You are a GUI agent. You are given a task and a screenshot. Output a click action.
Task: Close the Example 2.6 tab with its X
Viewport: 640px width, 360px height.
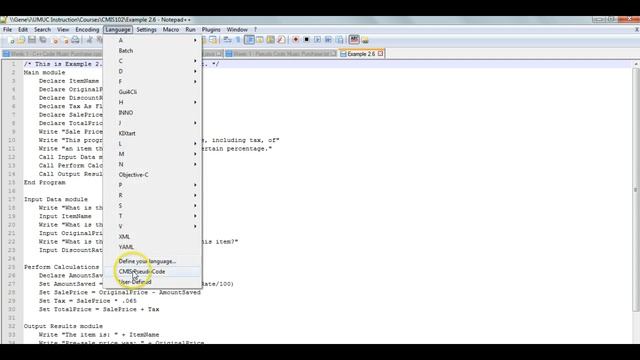380,53
